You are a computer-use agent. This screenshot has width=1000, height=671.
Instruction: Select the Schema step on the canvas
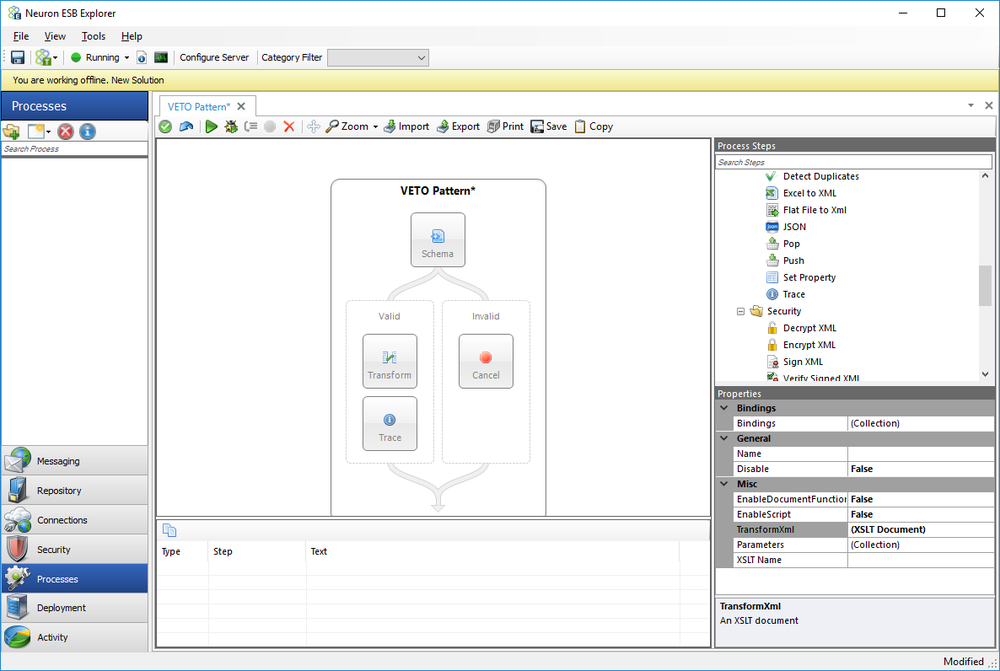(x=438, y=240)
